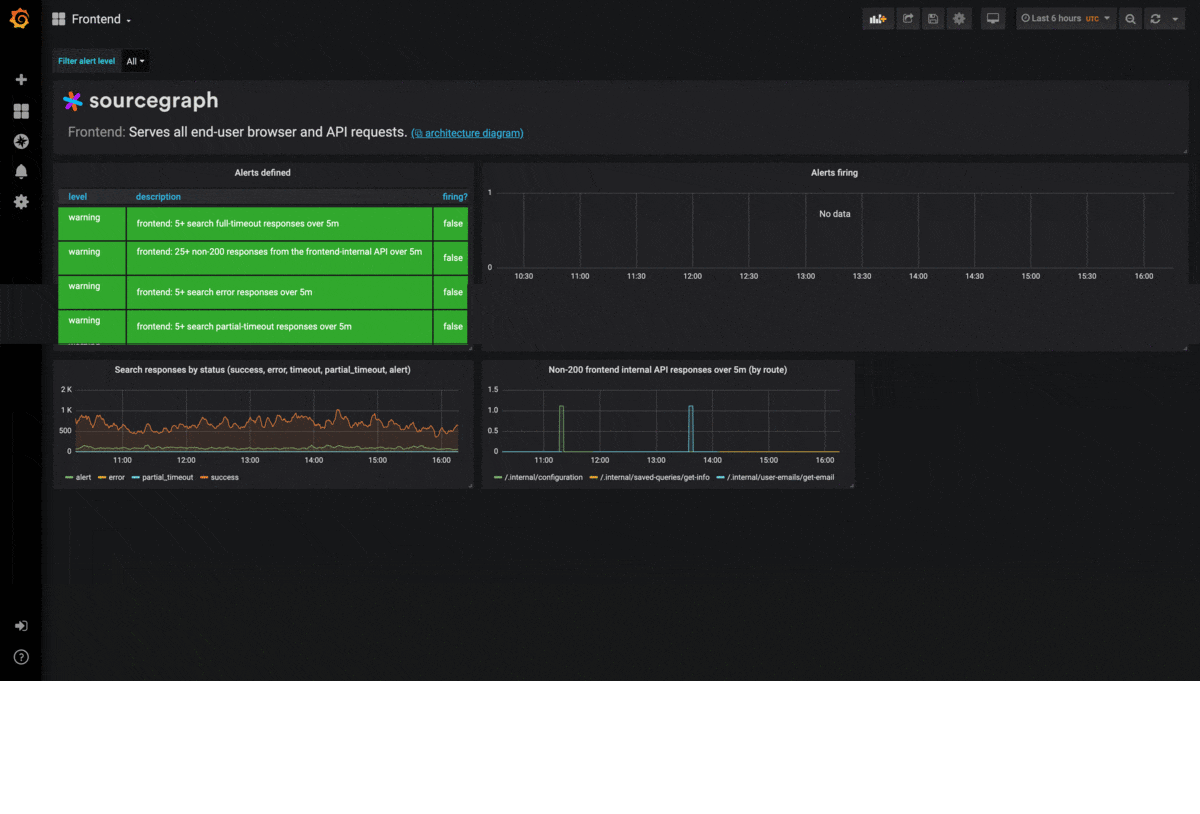Click the Alerts firing panel title
The height and width of the screenshot is (814, 1200).
tap(834, 173)
